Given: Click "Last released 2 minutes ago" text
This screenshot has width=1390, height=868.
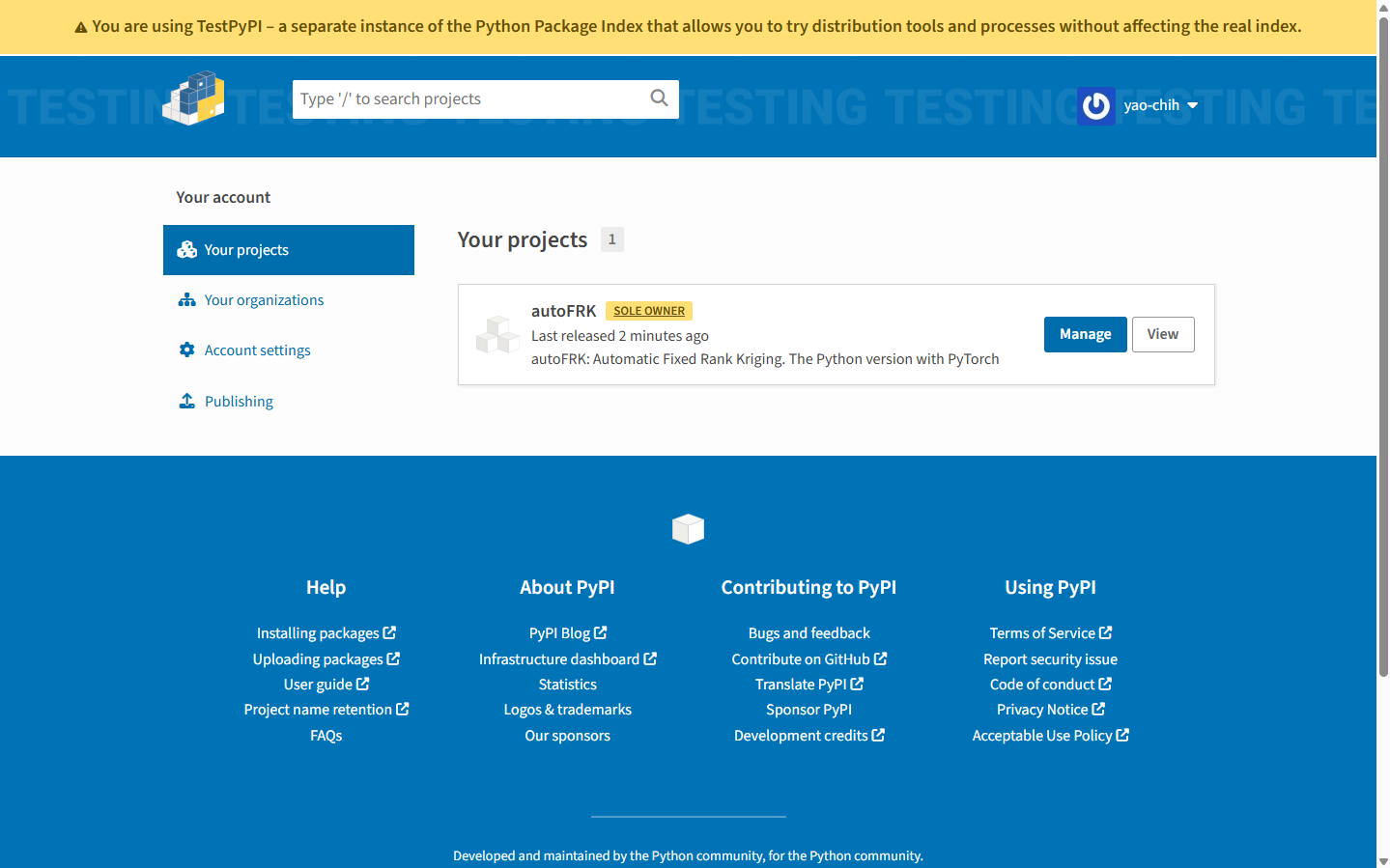Looking at the screenshot, I should coord(620,336).
